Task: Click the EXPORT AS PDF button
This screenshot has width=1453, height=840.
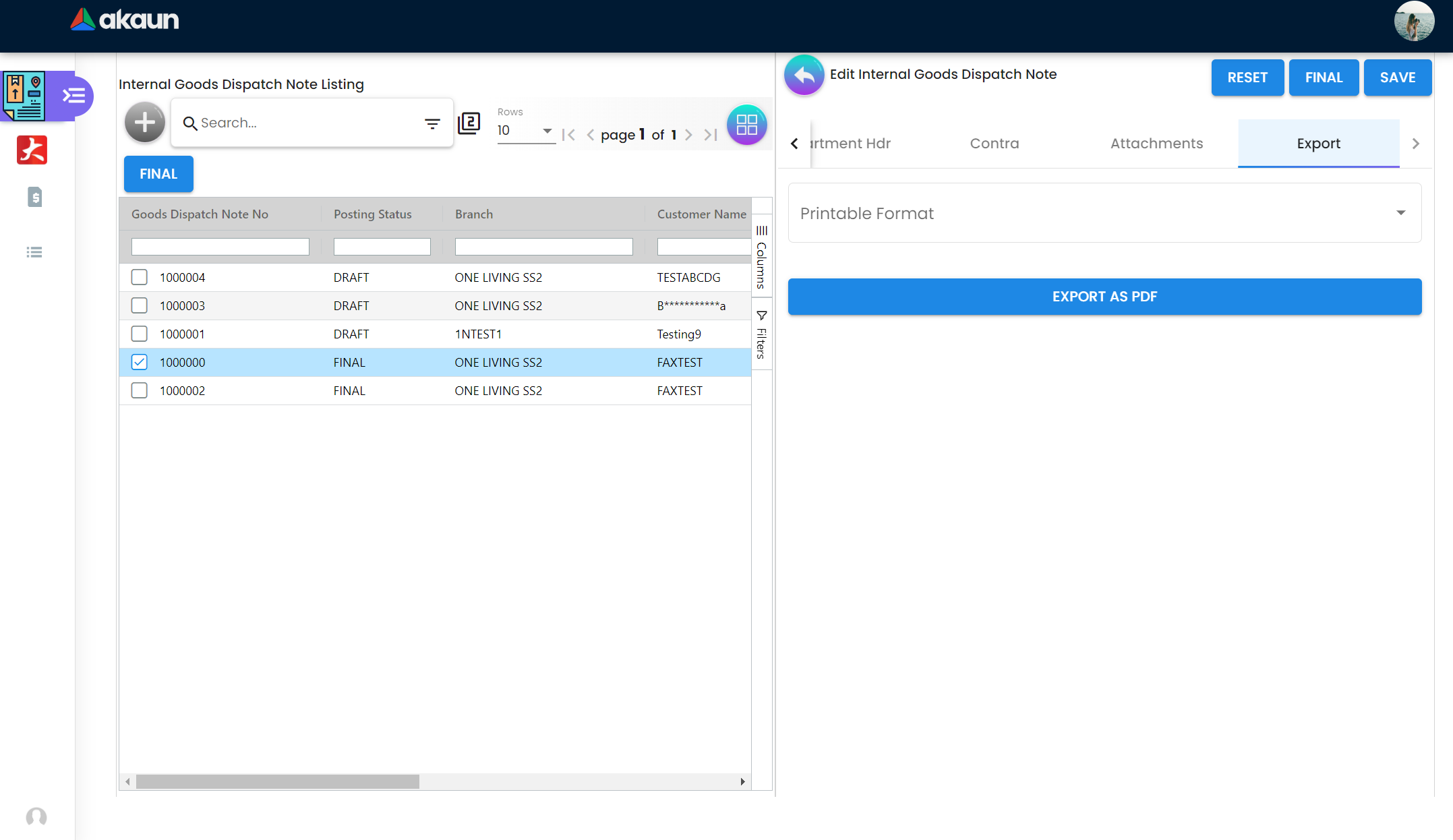Action: click(x=1104, y=297)
